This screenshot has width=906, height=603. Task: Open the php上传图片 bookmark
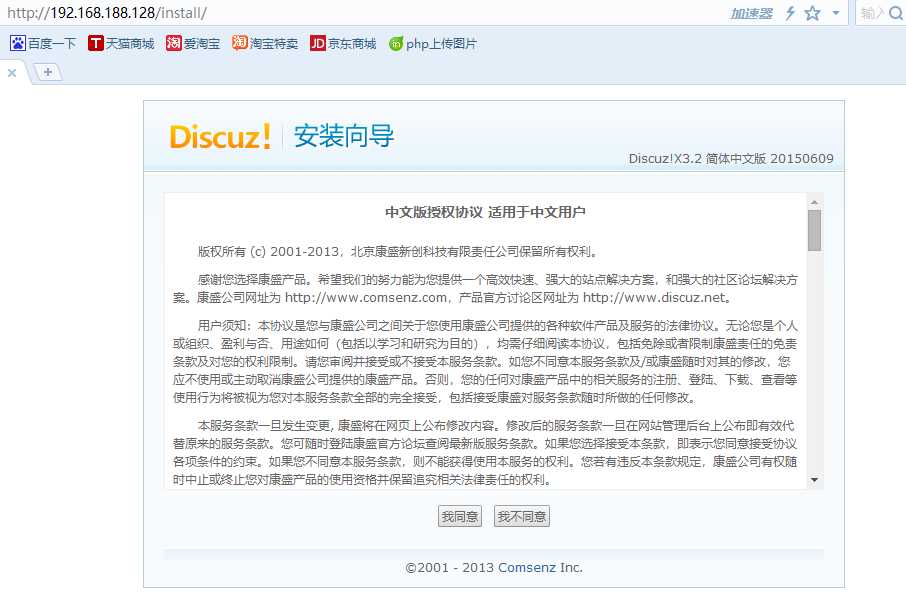click(432, 43)
